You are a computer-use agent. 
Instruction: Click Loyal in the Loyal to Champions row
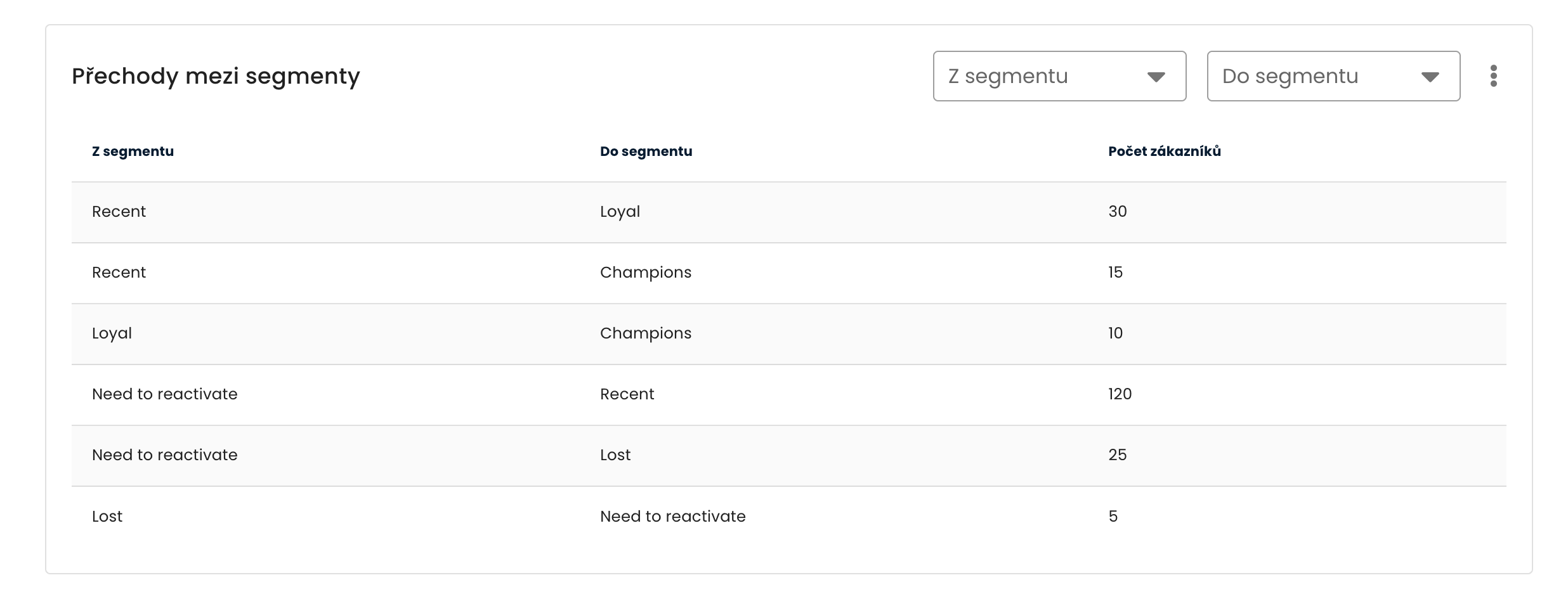pyautogui.click(x=112, y=333)
